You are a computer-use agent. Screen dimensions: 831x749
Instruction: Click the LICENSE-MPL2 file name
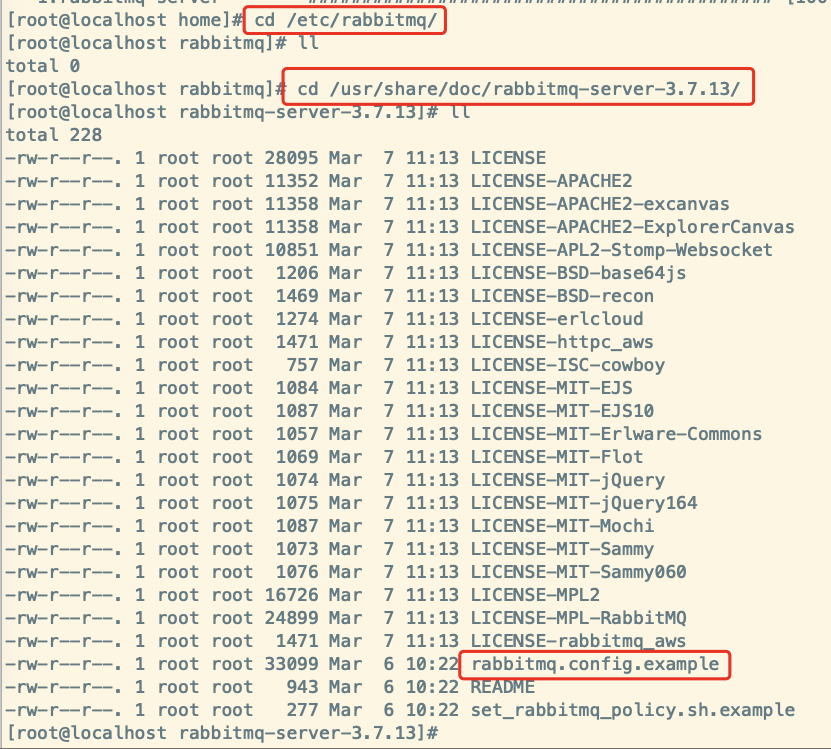tap(535, 595)
